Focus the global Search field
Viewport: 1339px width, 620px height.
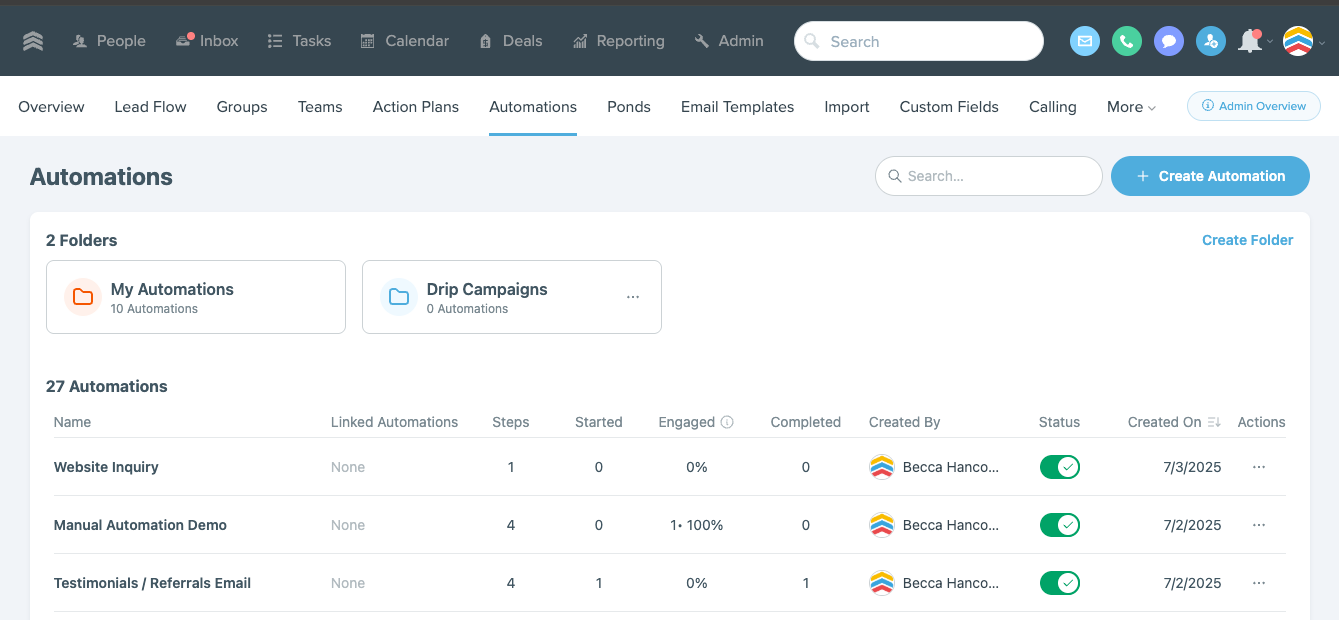(x=919, y=41)
